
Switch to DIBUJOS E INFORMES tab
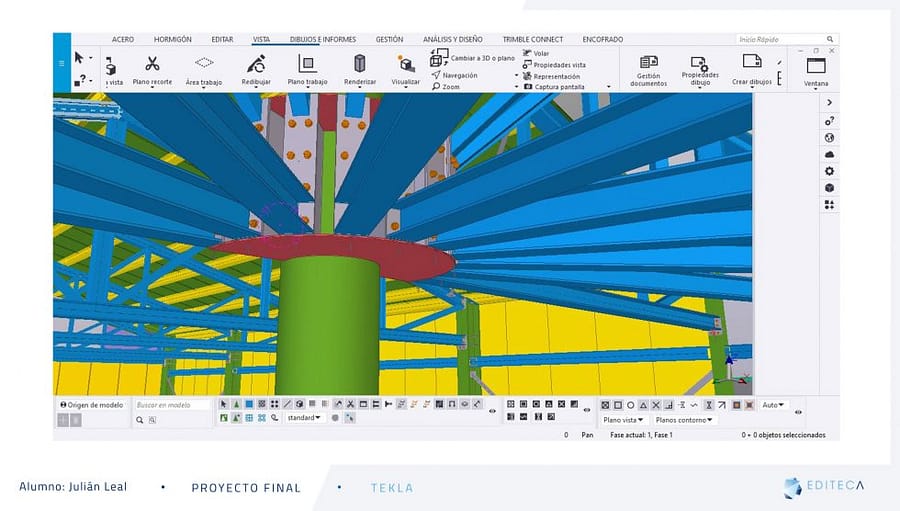tap(323, 40)
